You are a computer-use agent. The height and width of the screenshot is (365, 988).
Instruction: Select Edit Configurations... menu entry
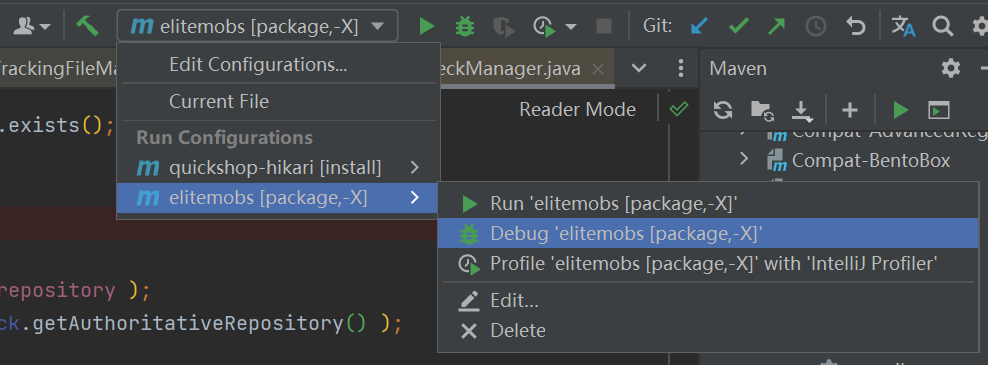[258, 64]
